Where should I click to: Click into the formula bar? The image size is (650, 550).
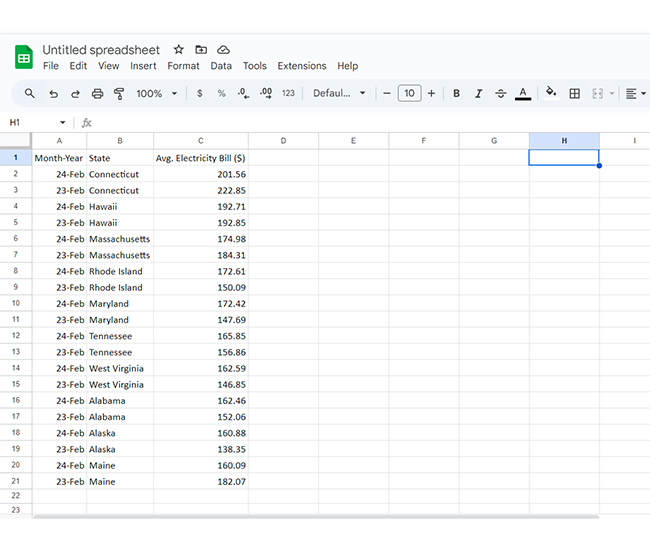pos(369,123)
